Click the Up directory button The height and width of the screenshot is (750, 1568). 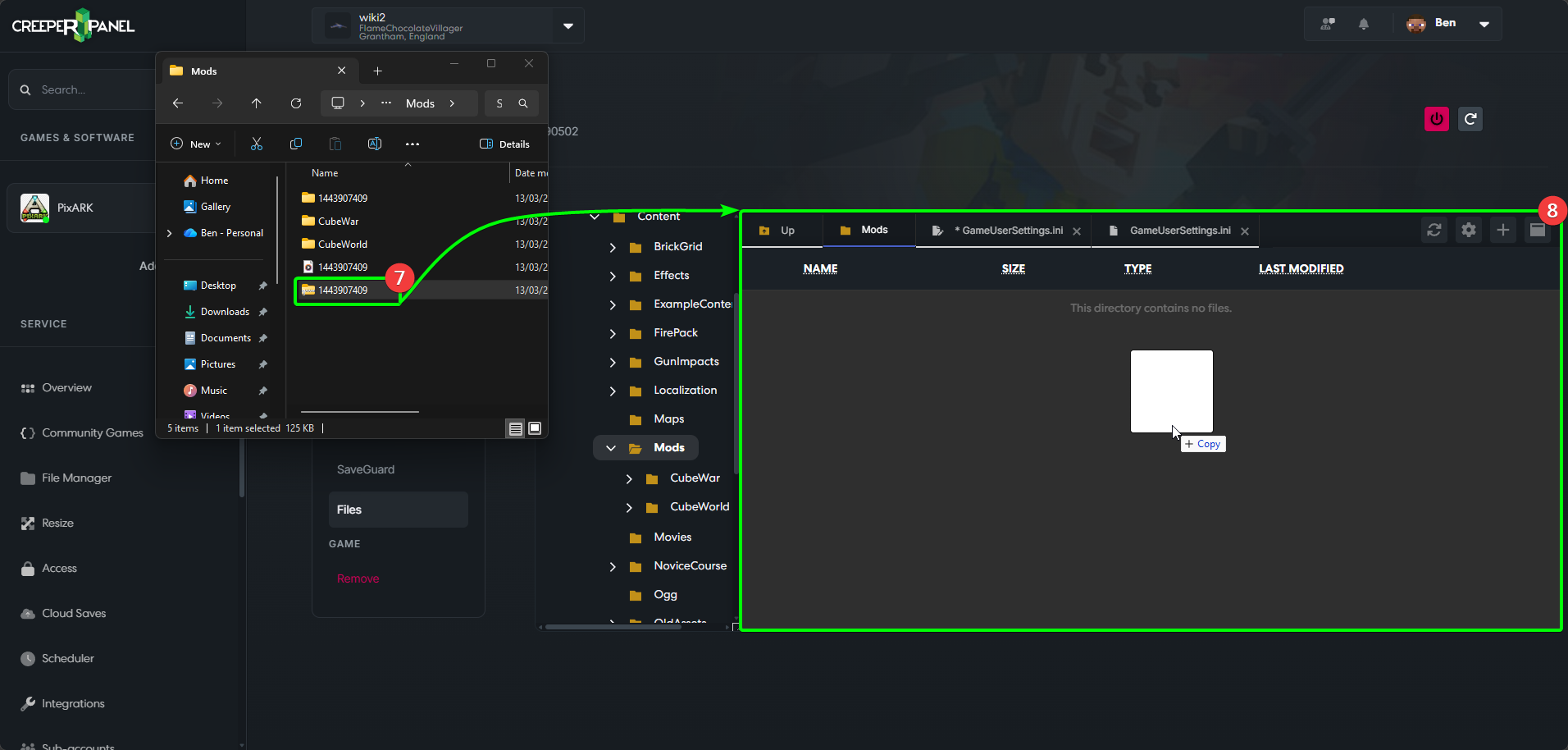(x=777, y=231)
